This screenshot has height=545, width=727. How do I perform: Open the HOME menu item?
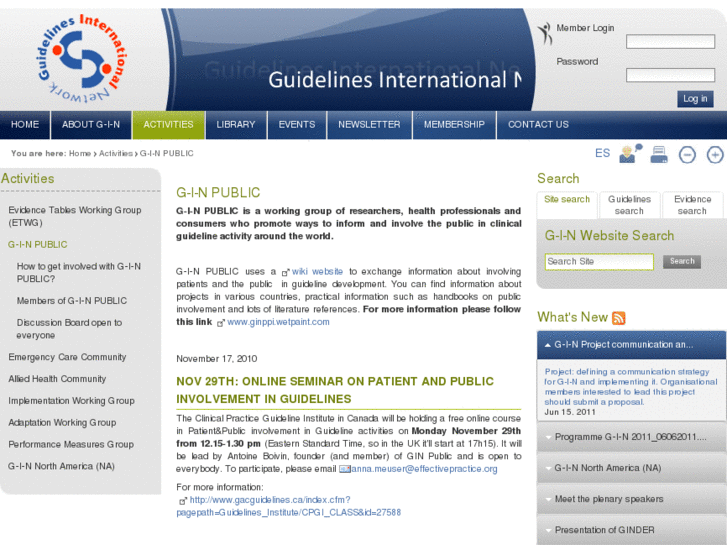[25, 125]
